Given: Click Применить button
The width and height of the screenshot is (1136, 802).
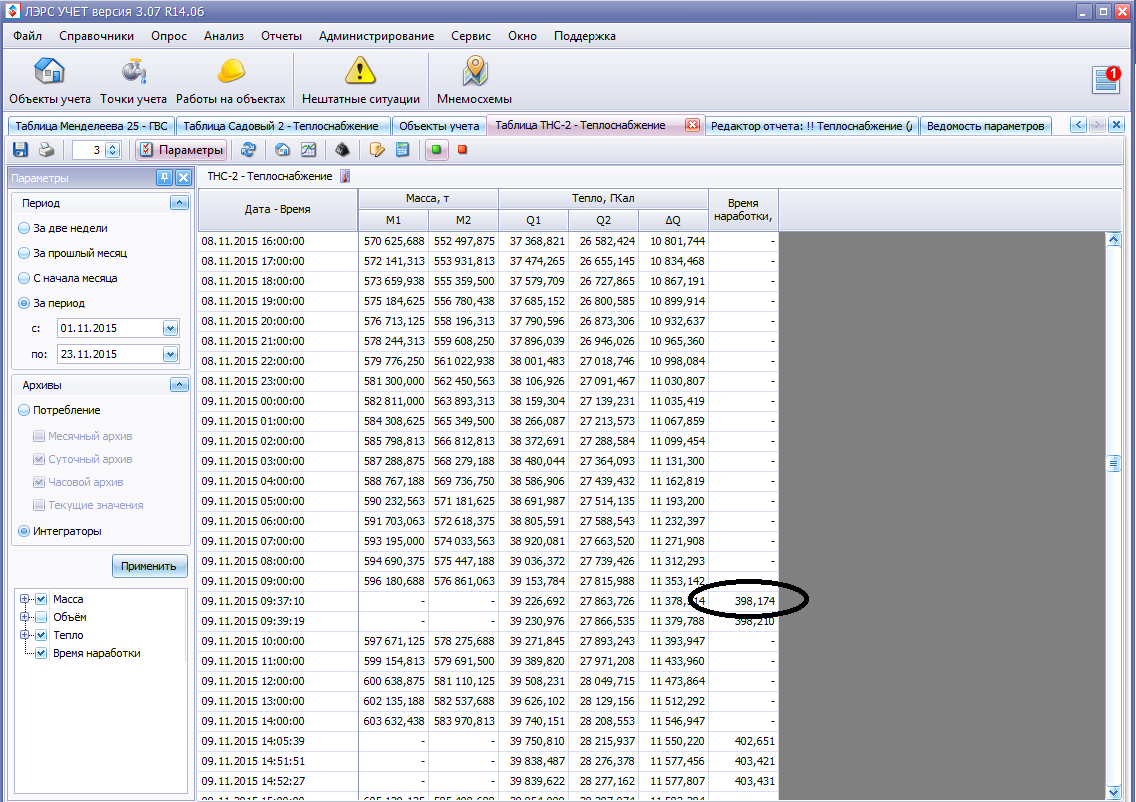Looking at the screenshot, I should click(149, 566).
